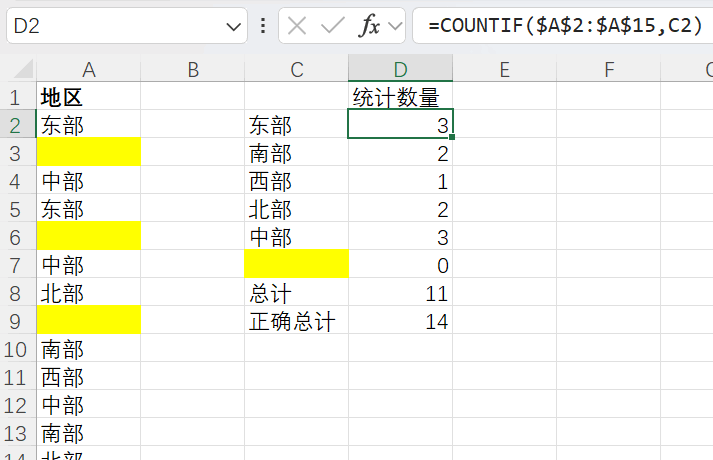Screen dimensions: 713x460
Task: Select row 2 header
Action: [x=18, y=125]
